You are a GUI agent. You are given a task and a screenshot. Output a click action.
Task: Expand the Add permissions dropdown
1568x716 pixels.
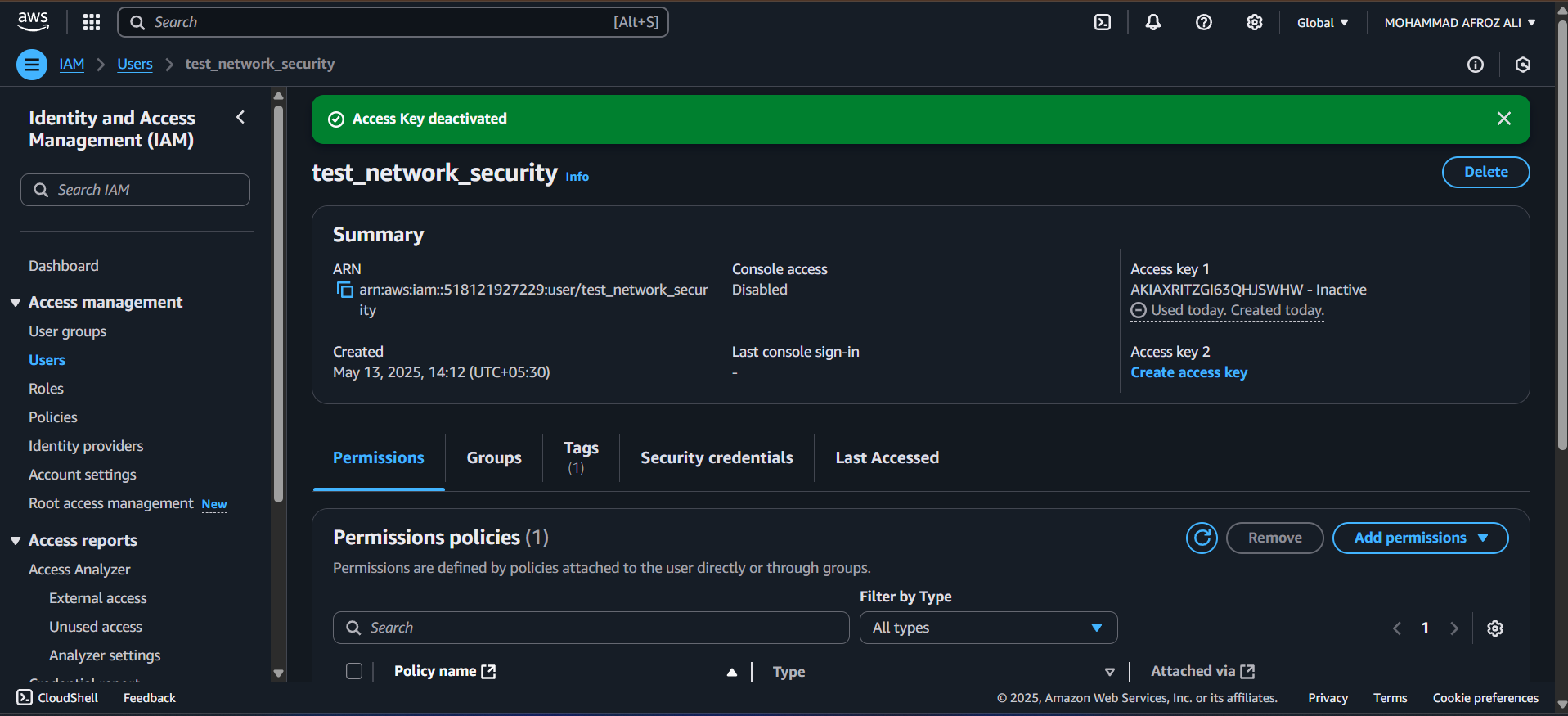(1420, 538)
